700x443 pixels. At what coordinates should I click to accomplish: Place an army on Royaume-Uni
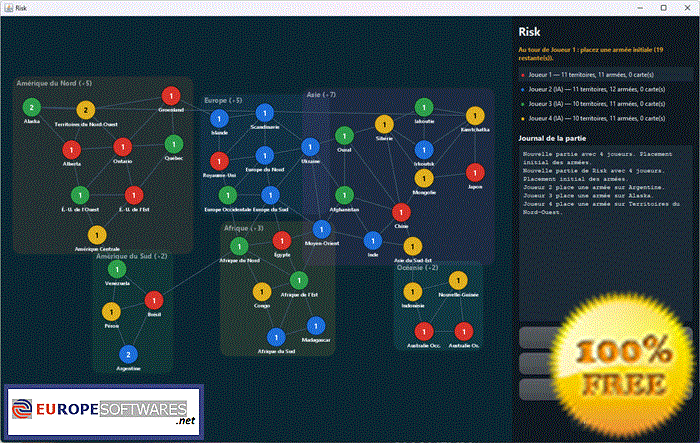219,161
